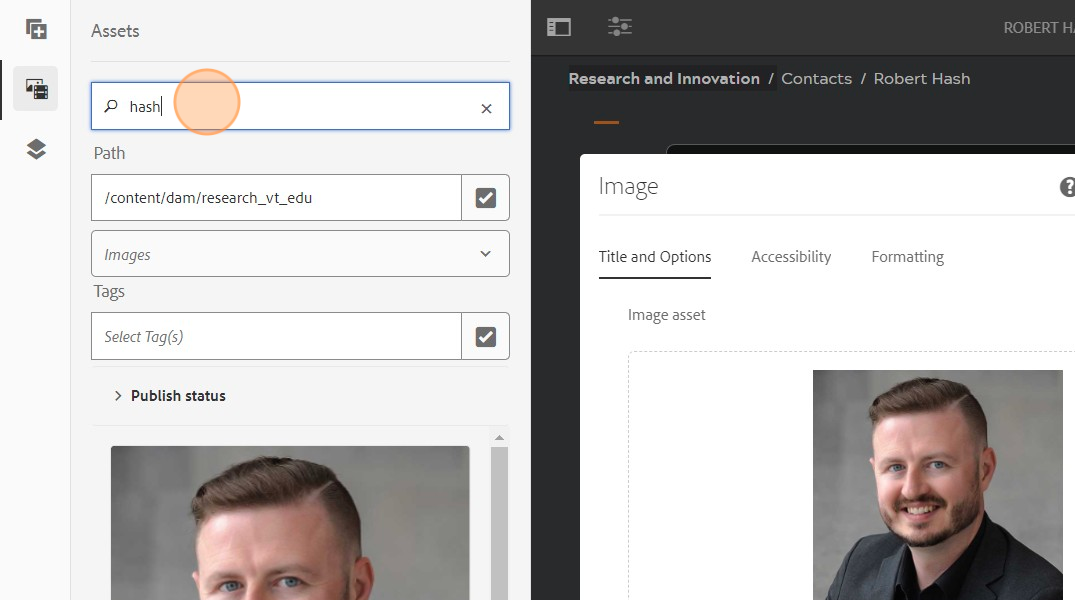Screen dimensions: 1075x600
Task: Select the Assets side panel icon
Action: click(x=36, y=88)
